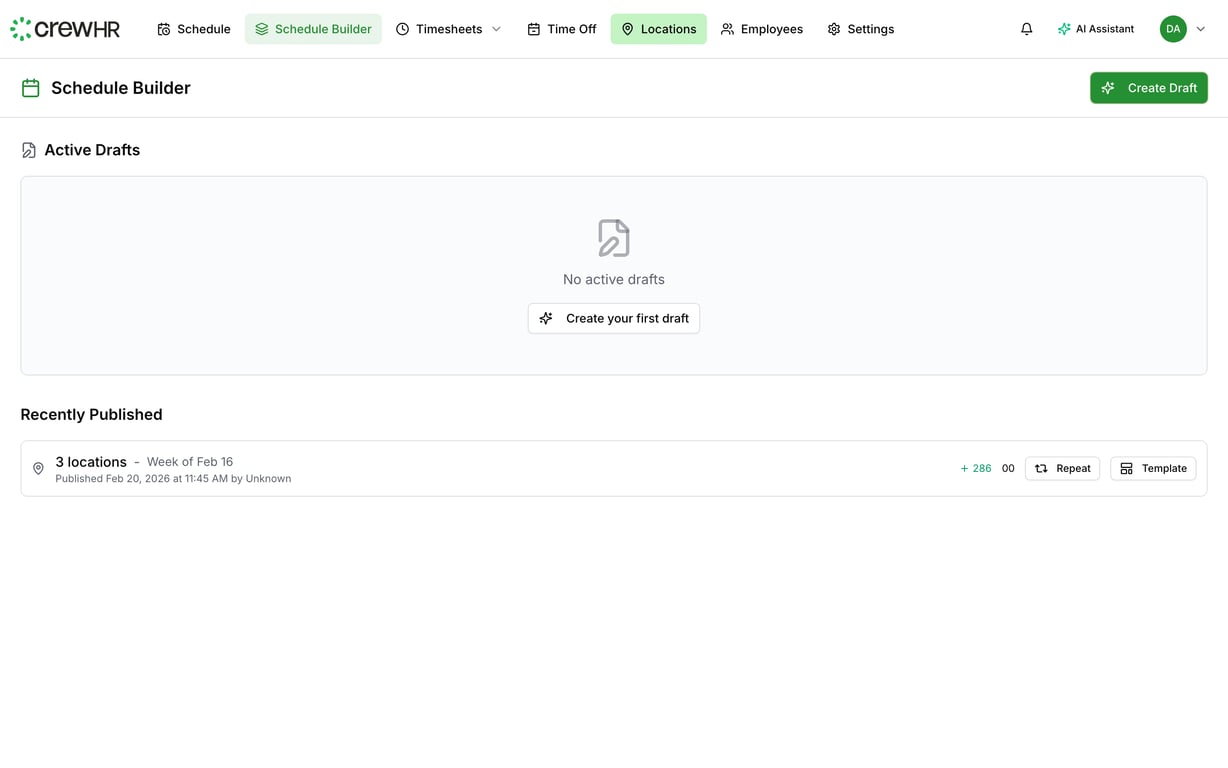Click the DA user avatar
Image resolution: width=1228 pixels, height=768 pixels.
[x=1173, y=29]
